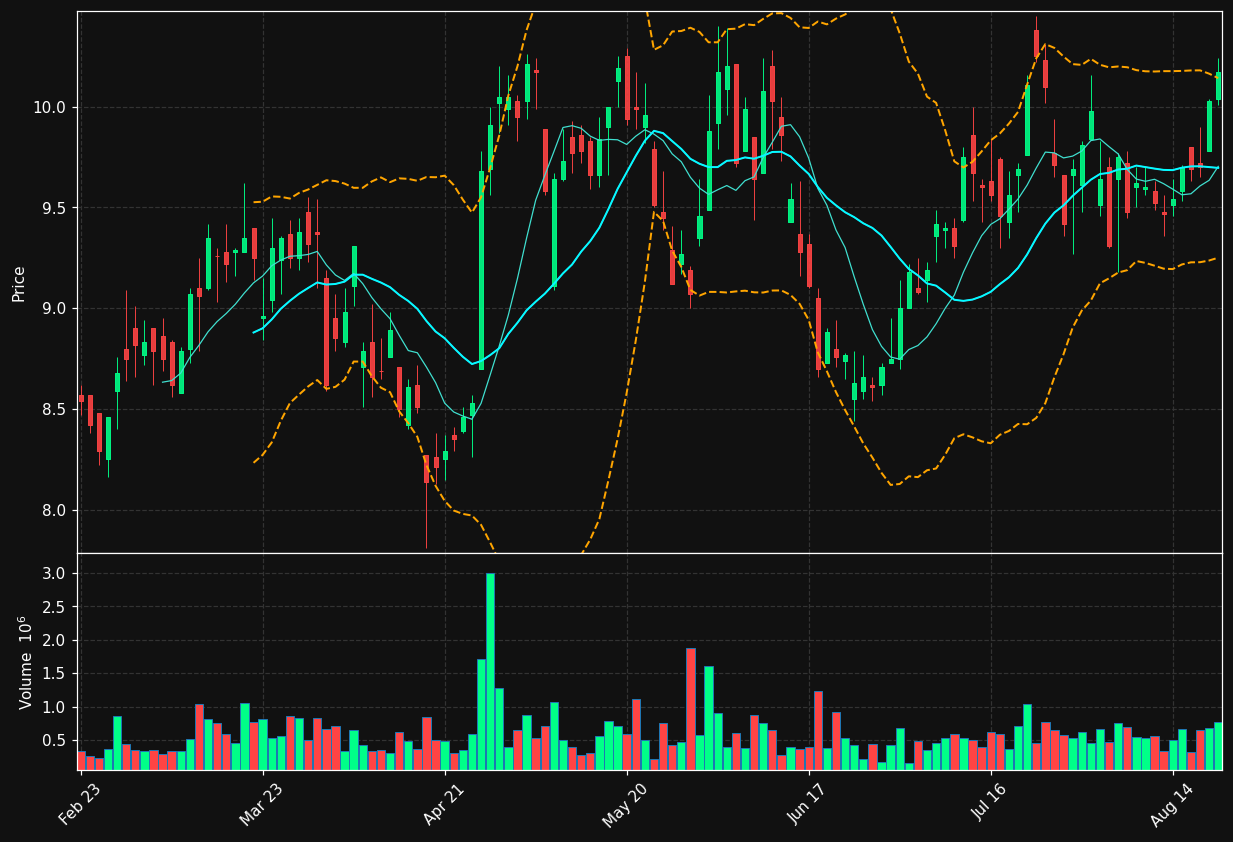Image resolution: width=1233 pixels, height=842 pixels.
Task: Click the tallest red volume bar near 1.9
Action: (x=691, y=709)
